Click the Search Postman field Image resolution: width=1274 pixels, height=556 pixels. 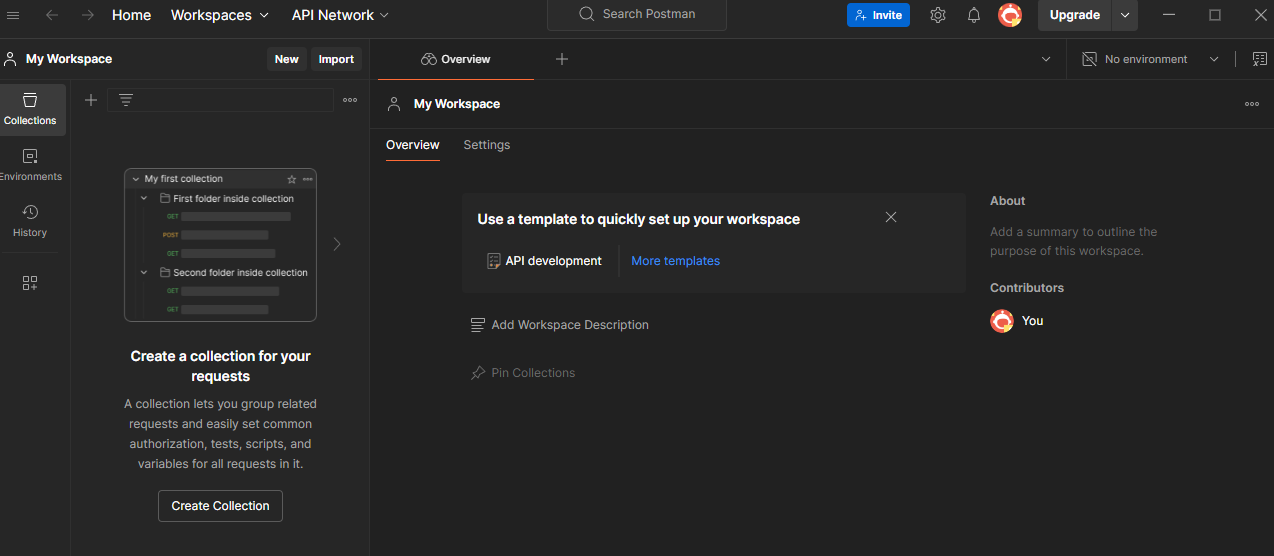[637, 14]
